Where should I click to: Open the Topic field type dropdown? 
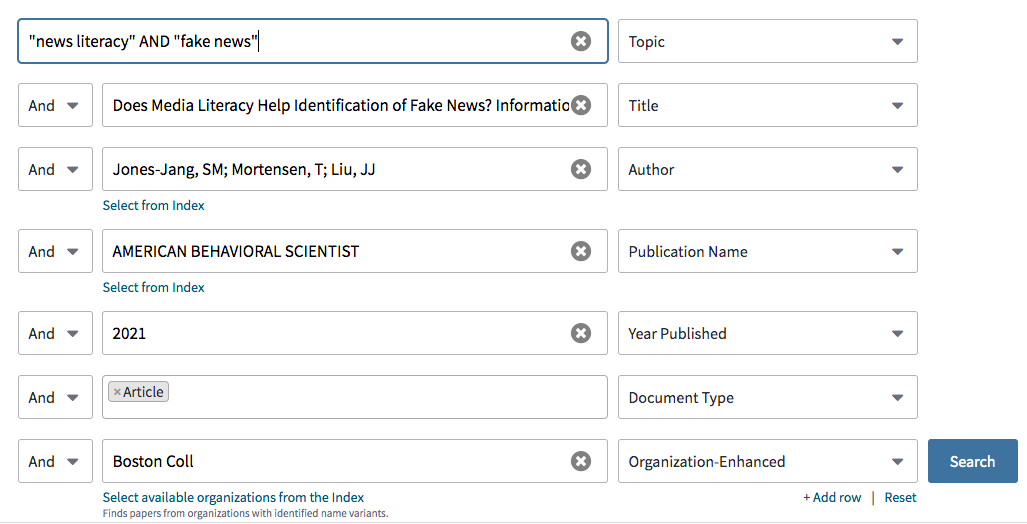[x=767, y=41]
